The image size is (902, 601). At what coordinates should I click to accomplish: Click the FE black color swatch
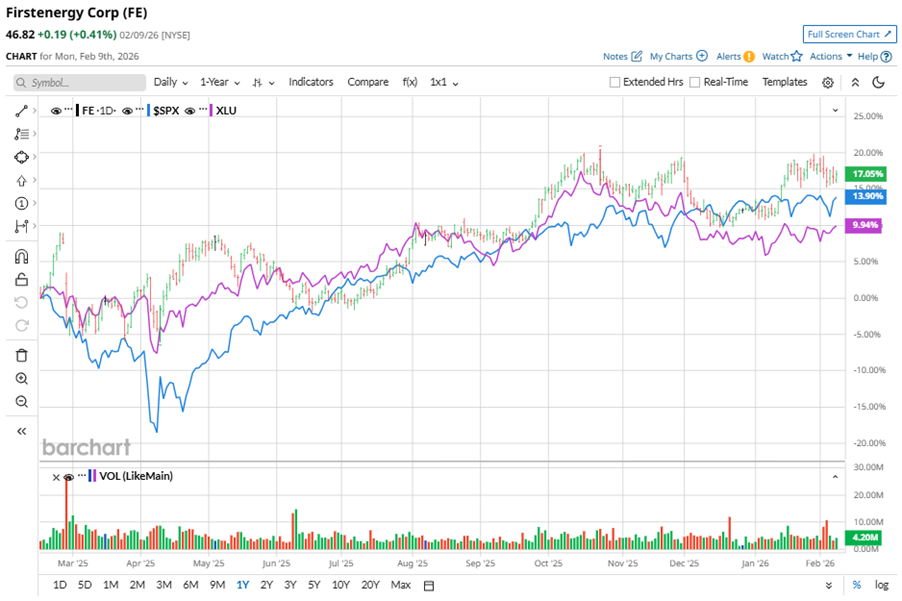77,110
